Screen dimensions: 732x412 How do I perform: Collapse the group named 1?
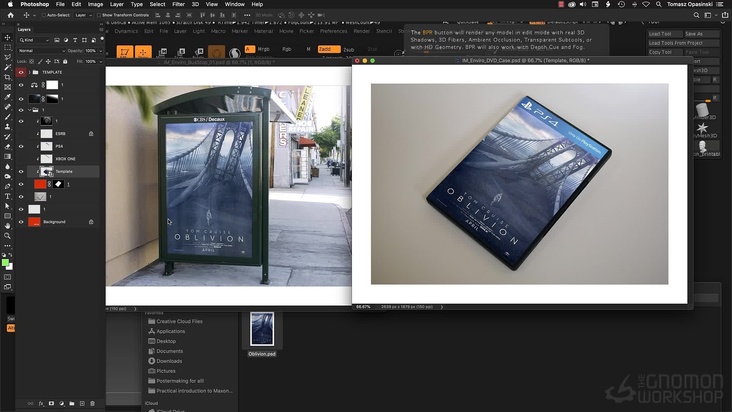(30, 110)
